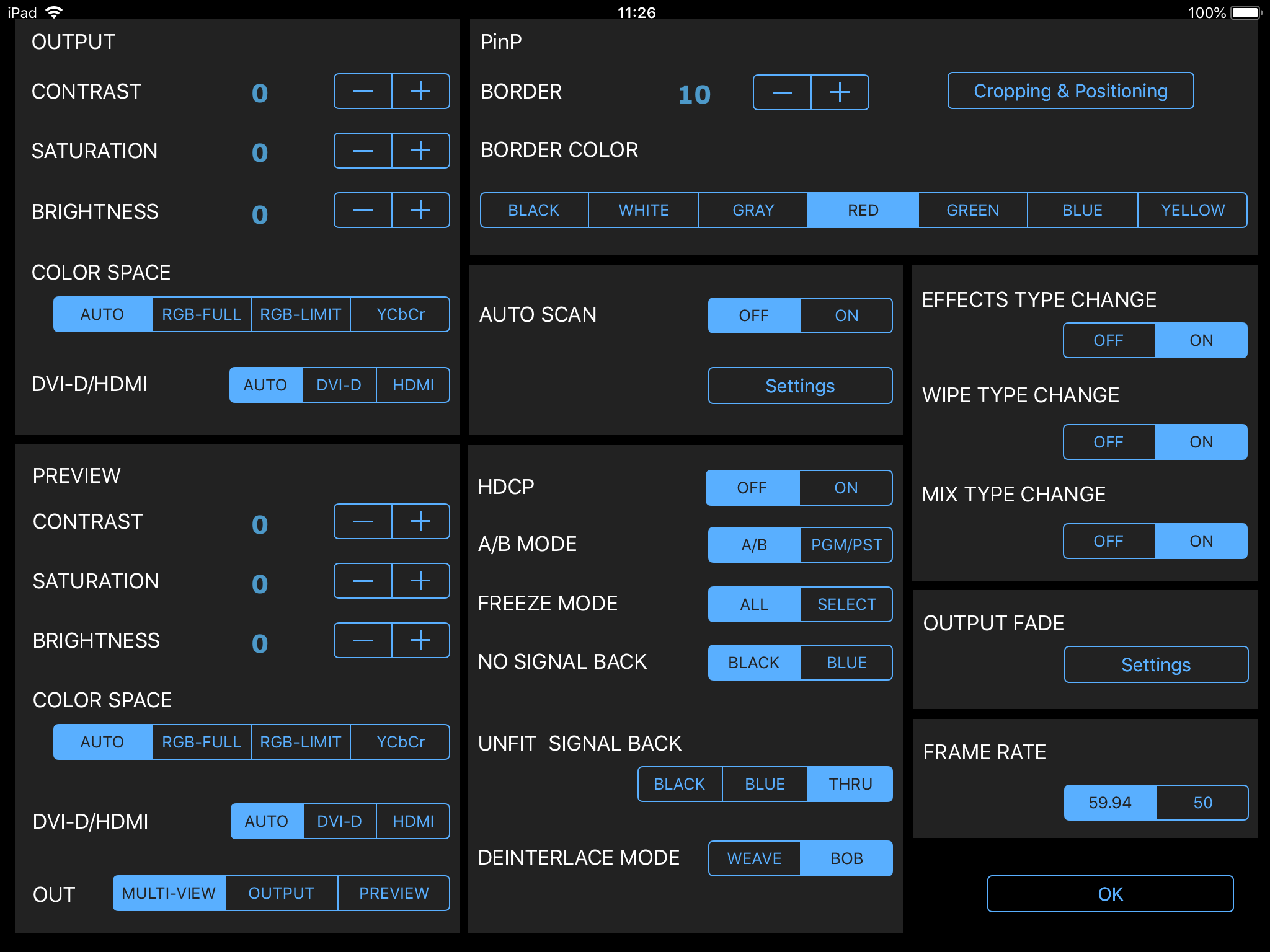Enable HDCP by selecting ON

pos(846,488)
